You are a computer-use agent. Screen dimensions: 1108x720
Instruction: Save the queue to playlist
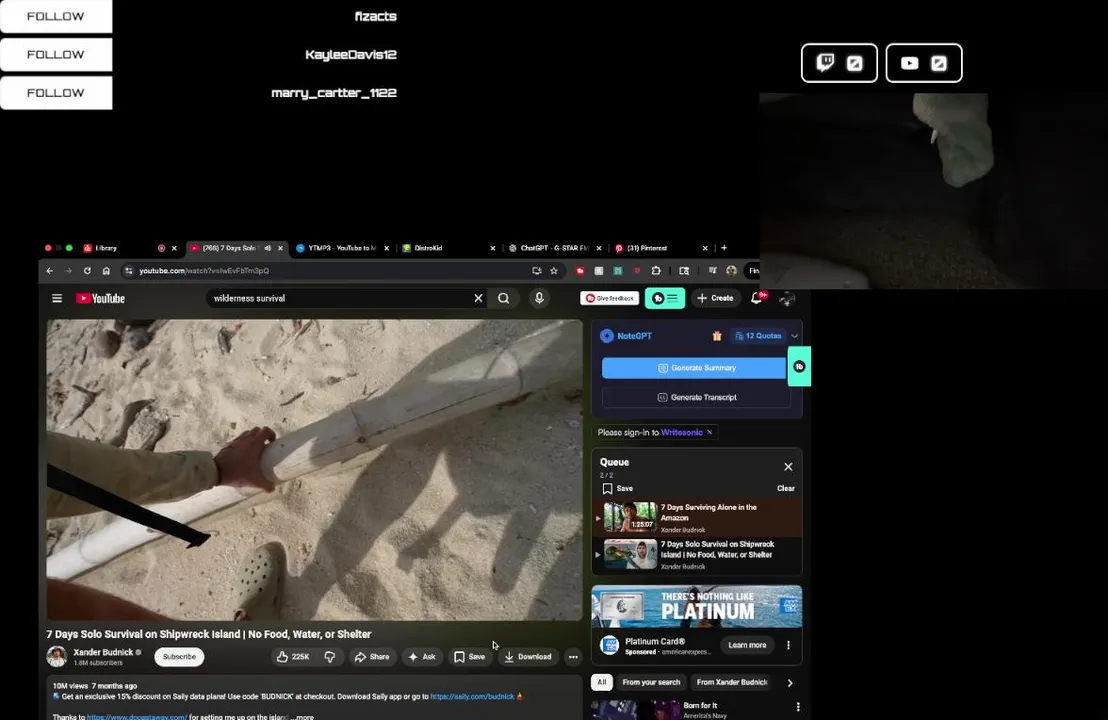click(x=618, y=488)
